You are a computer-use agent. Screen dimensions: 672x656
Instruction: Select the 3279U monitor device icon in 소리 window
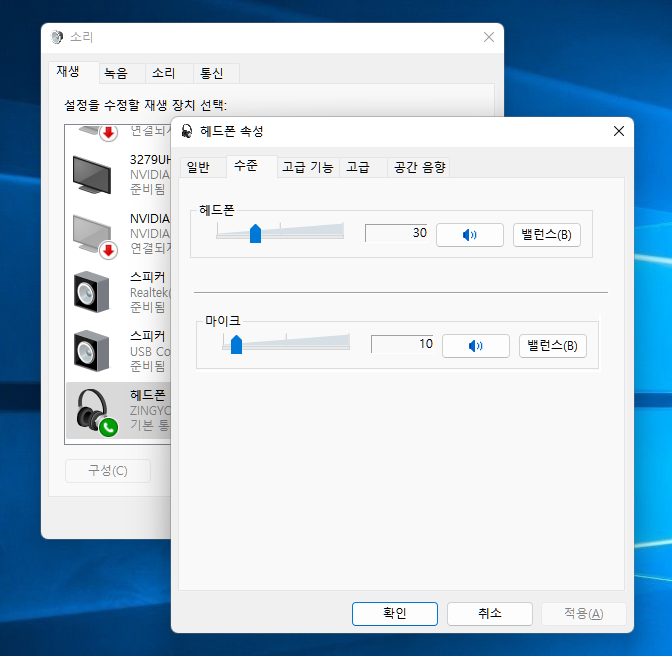92,175
